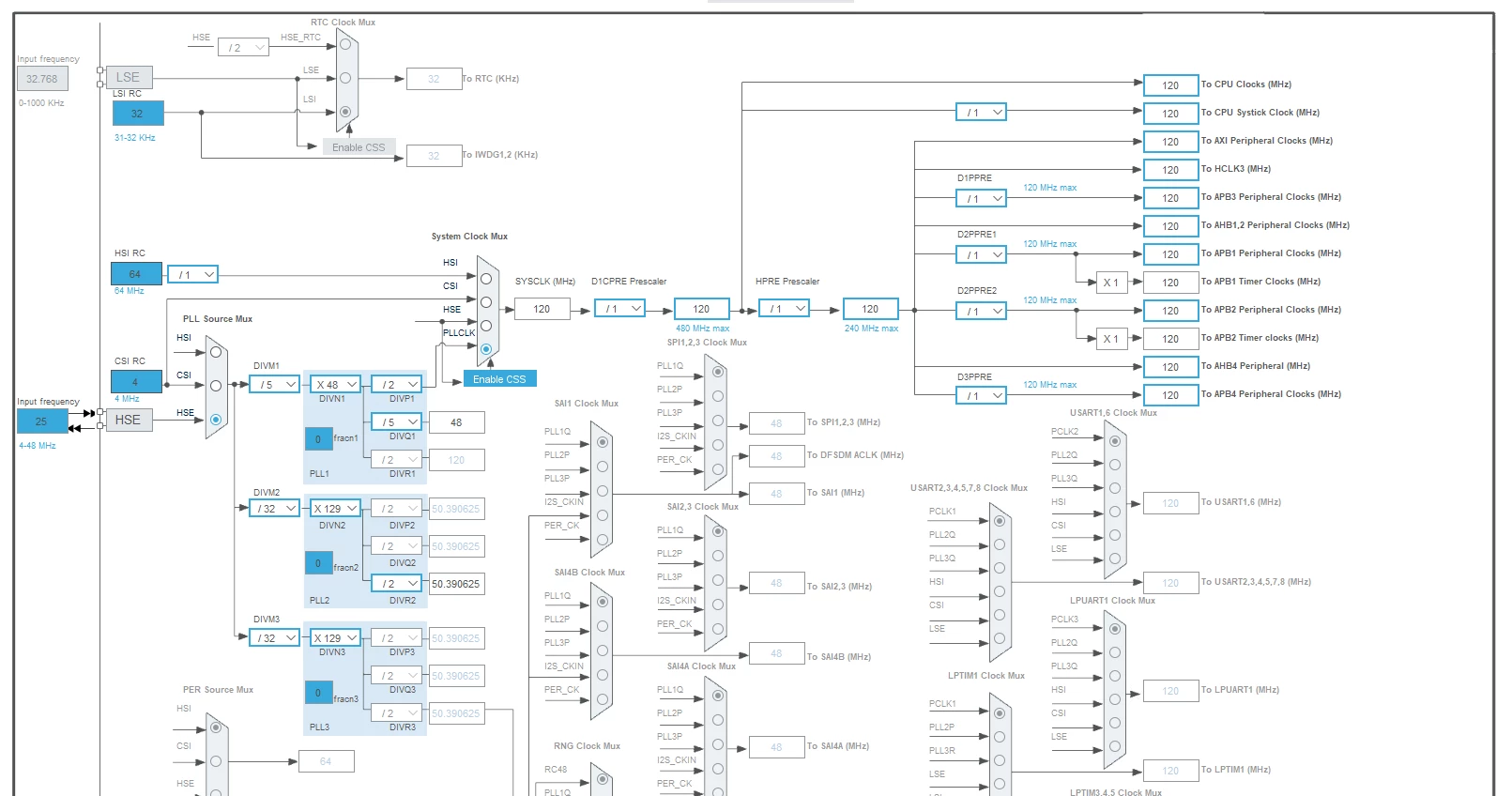The width and height of the screenshot is (1512, 796).
Task: Open the D1CPRE Prescaler dropdown
Action: 619,308
